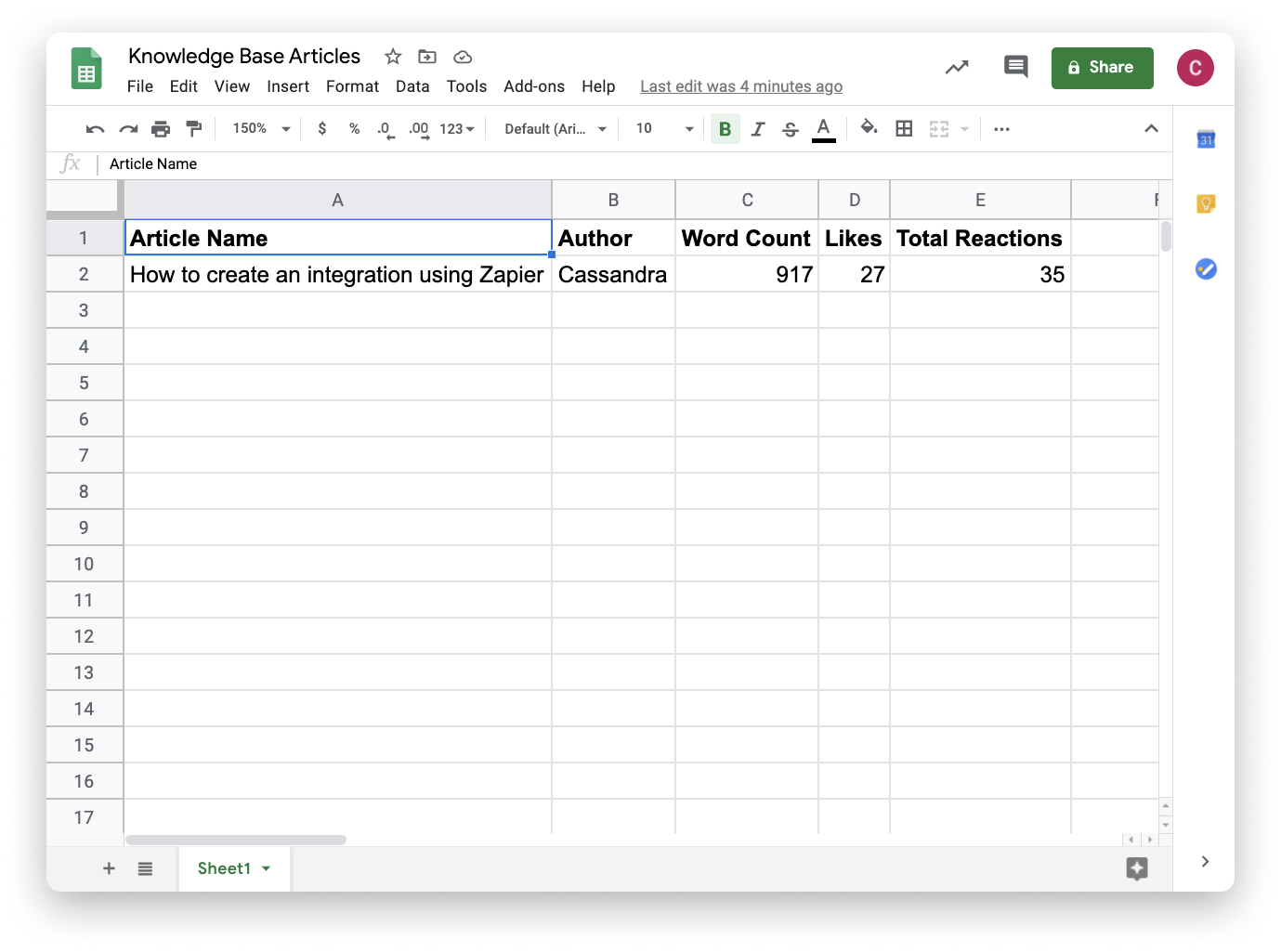Open the all sheets list
The image size is (1281, 952).
tap(145, 868)
